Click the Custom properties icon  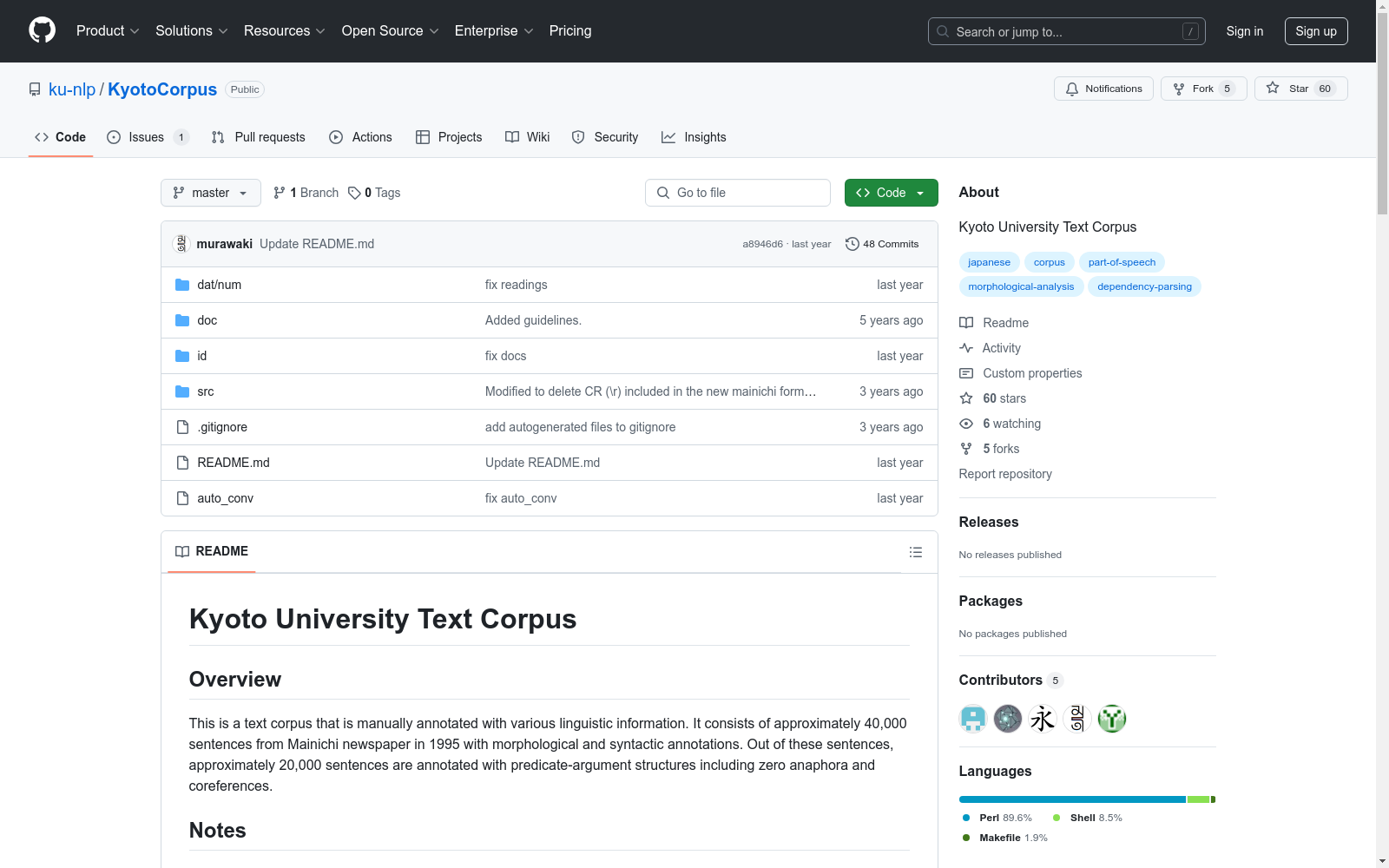coord(966,373)
